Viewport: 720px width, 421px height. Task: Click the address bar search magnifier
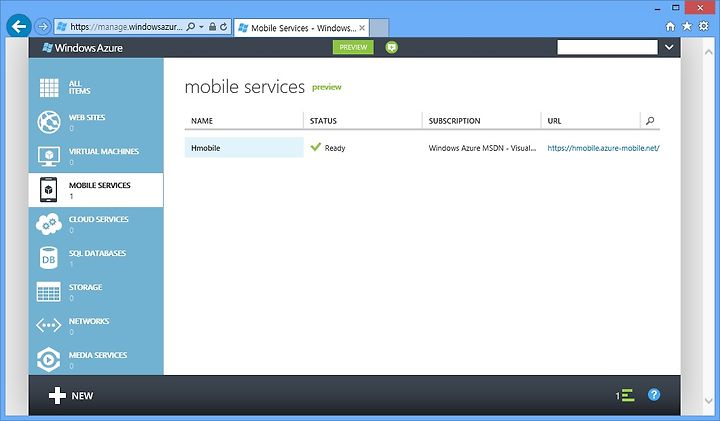191,27
